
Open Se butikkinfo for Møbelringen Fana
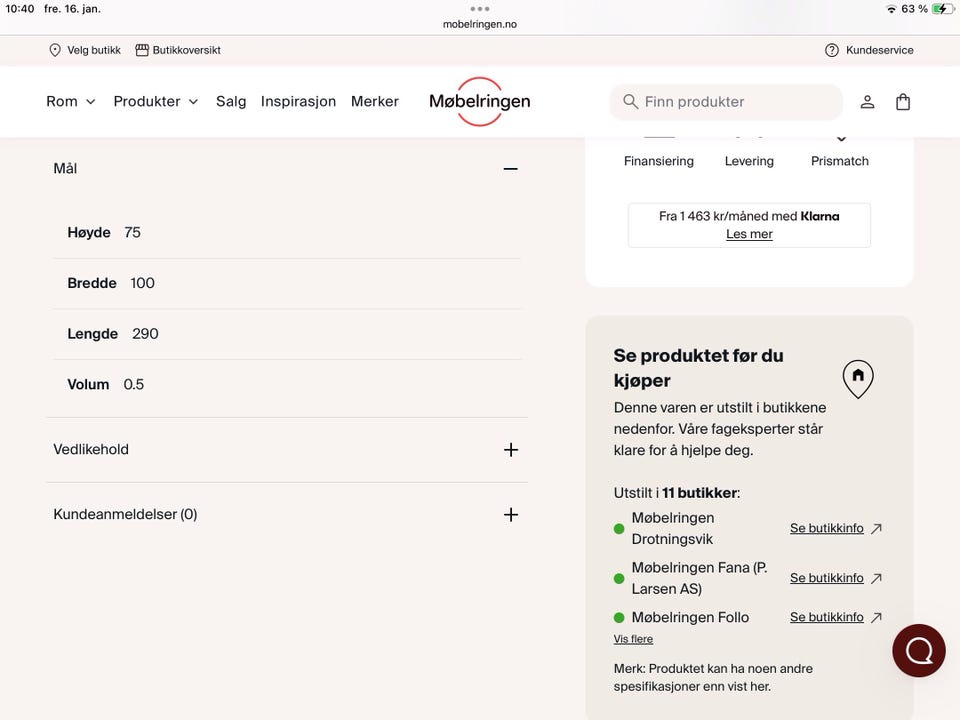tap(827, 578)
